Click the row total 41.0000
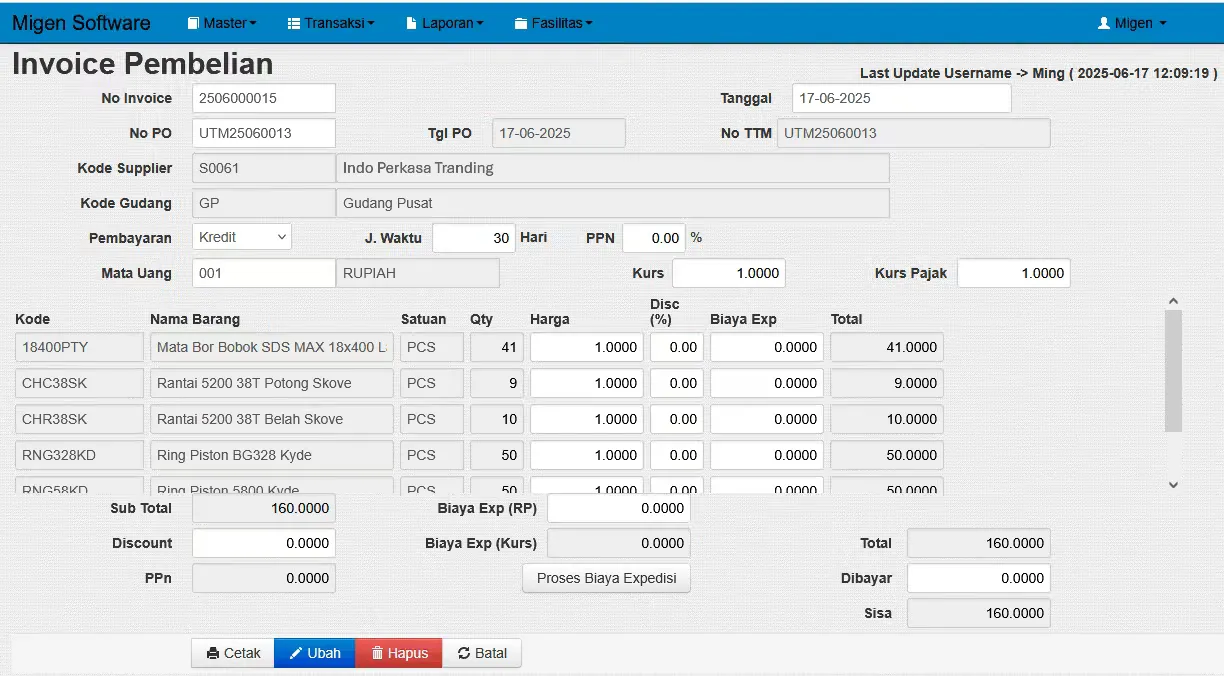The height and width of the screenshot is (676, 1224). click(x=887, y=347)
